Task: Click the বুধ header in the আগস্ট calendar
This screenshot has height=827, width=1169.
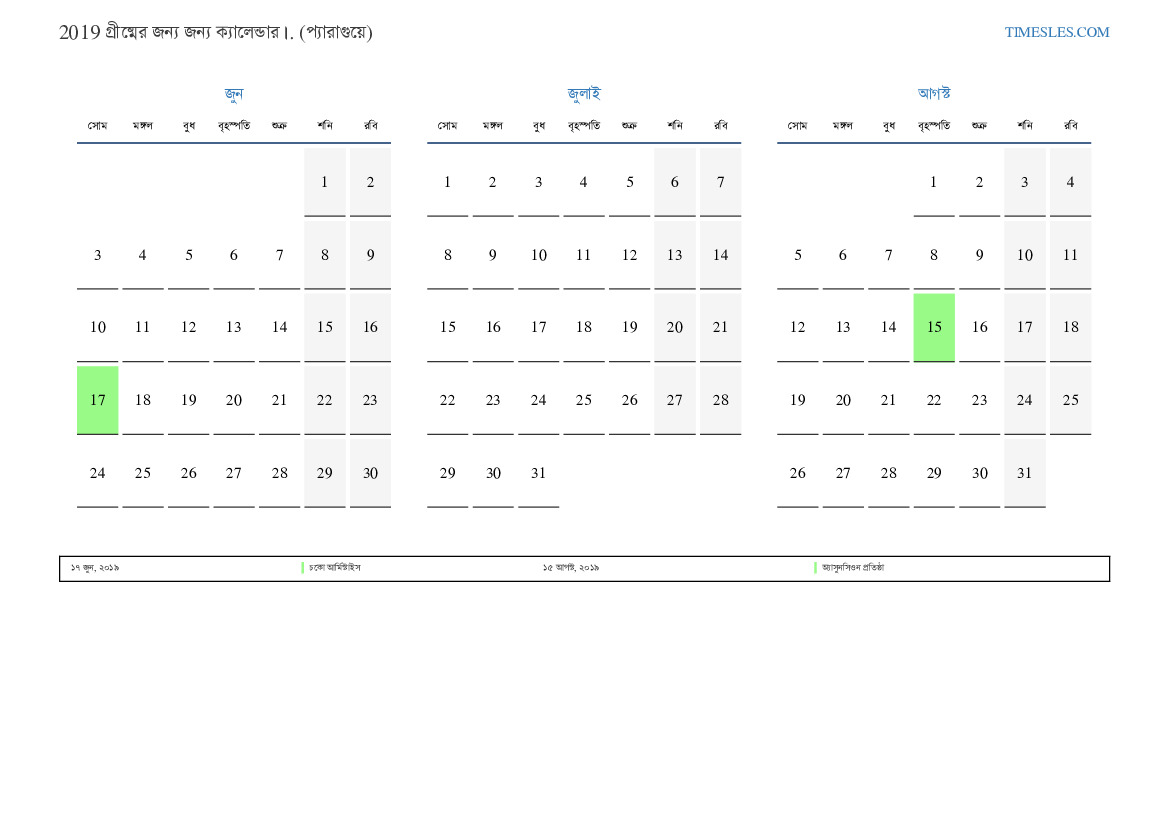Action: [889, 125]
